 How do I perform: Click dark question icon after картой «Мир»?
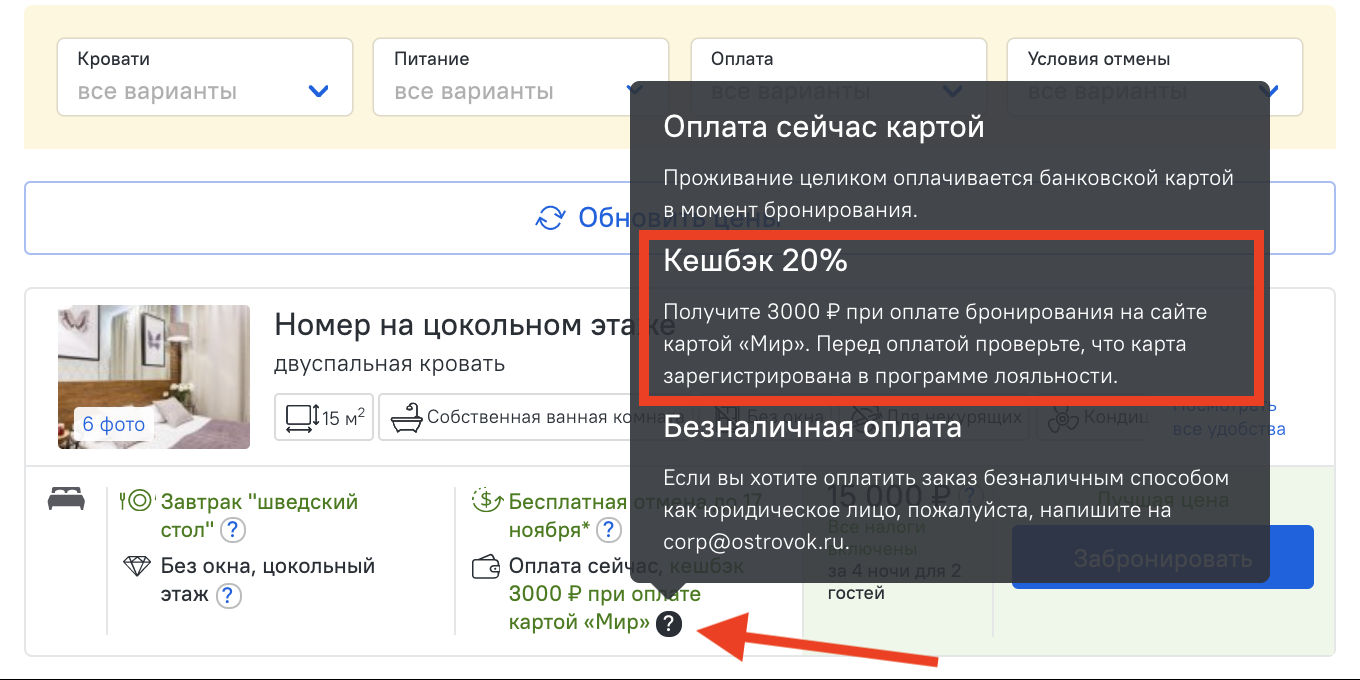click(669, 625)
